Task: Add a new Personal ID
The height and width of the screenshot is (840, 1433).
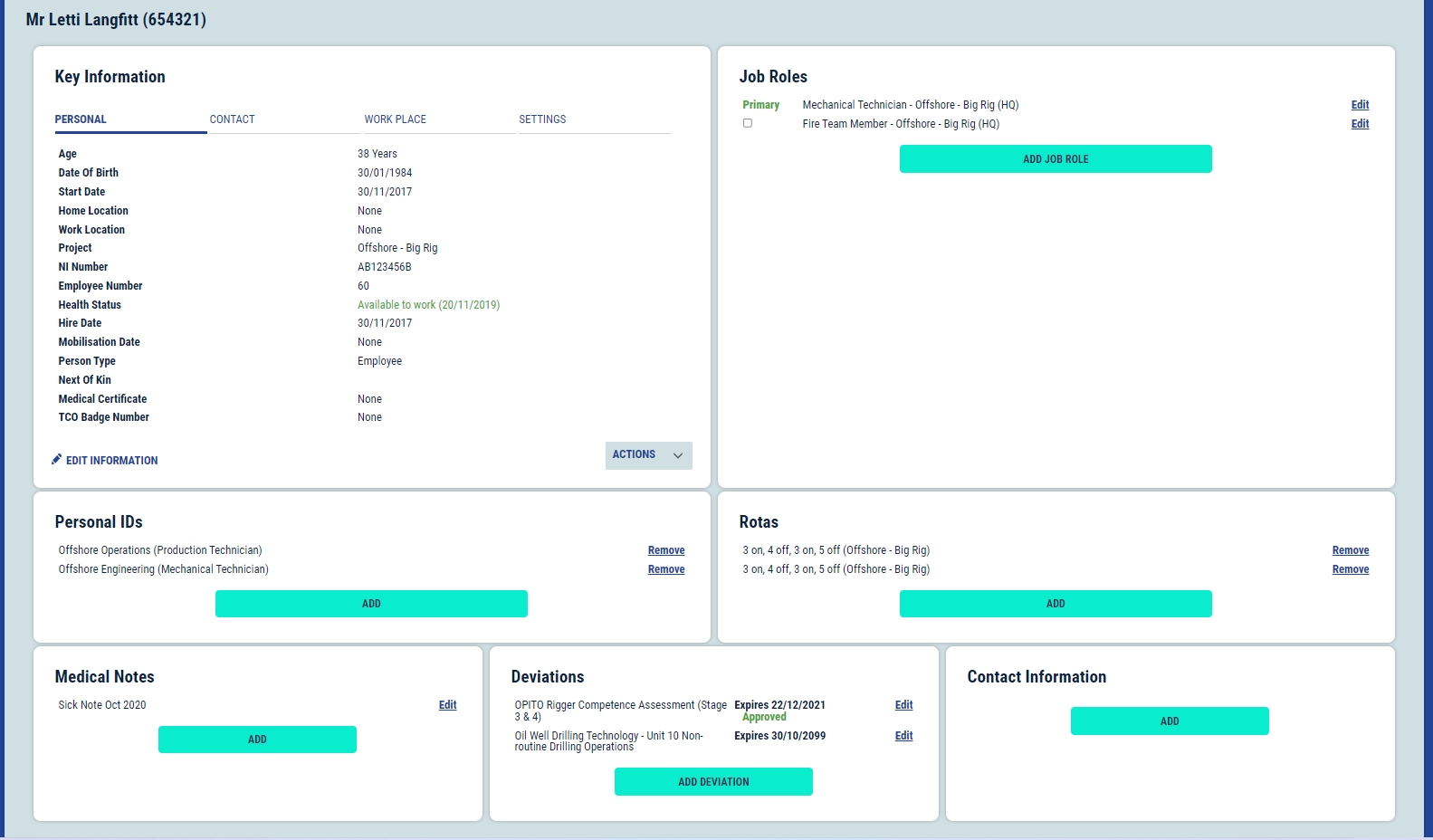Action: [371, 604]
